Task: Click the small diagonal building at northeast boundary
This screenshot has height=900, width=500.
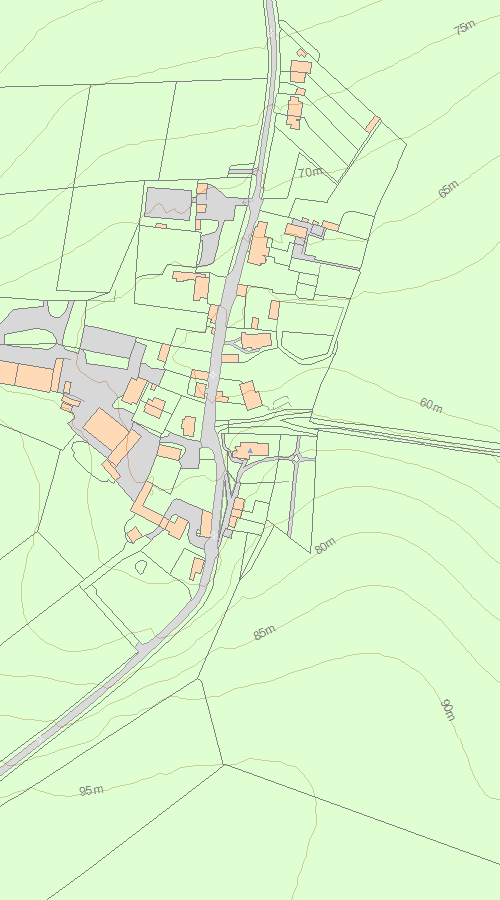Action: pyautogui.click(x=373, y=124)
